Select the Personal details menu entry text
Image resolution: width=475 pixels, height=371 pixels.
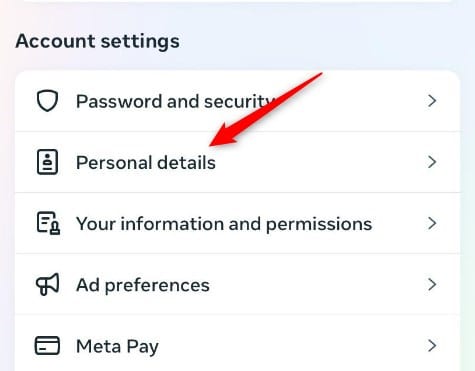(x=146, y=163)
